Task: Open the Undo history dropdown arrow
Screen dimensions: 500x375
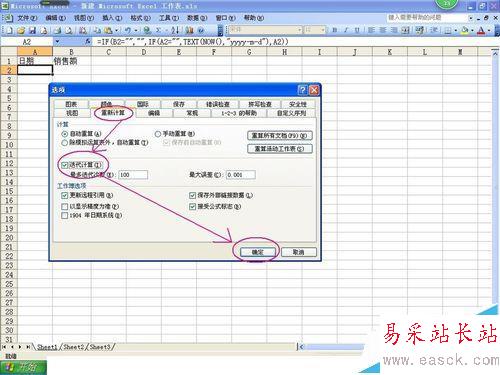Action: pyautogui.click(x=136, y=31)
